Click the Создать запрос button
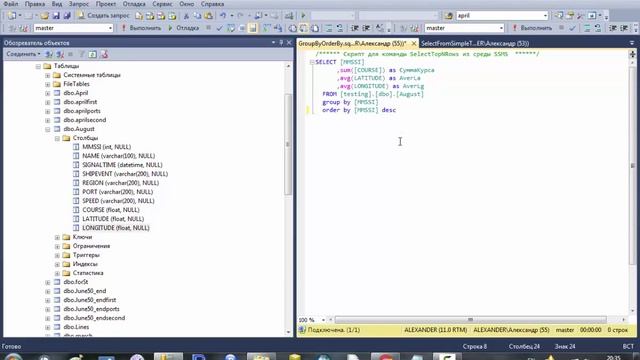This screenshot has height=360, width=640. click(x=103, y=16)
